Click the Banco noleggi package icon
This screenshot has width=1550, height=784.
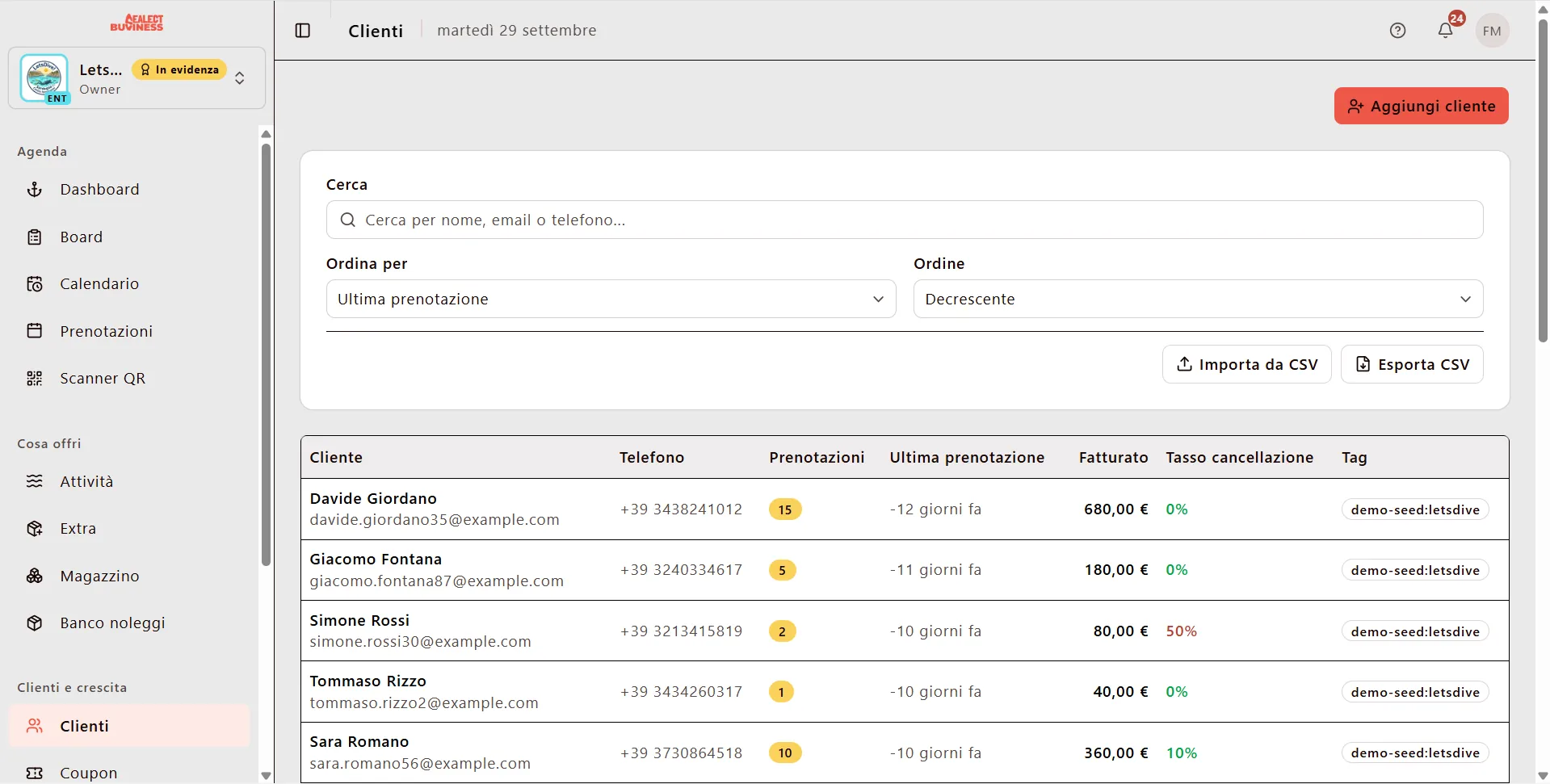[x=35, y=623]
